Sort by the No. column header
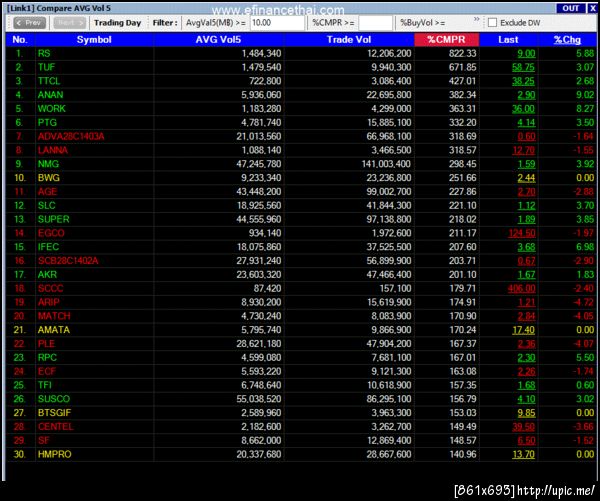Screen dimensions: 600x501 pos(20,40)
